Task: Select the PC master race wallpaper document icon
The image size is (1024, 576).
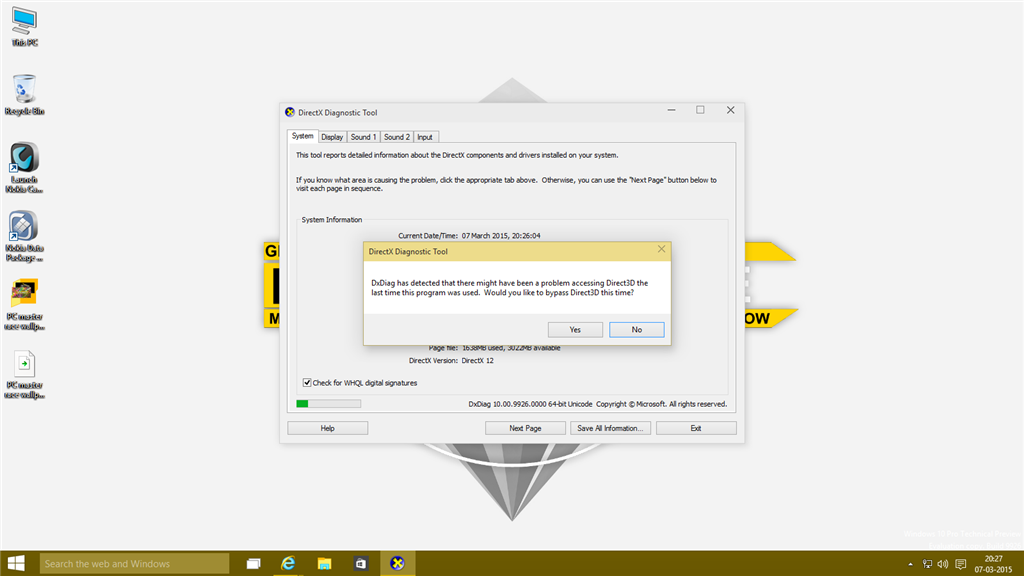Action: point(24,374)
